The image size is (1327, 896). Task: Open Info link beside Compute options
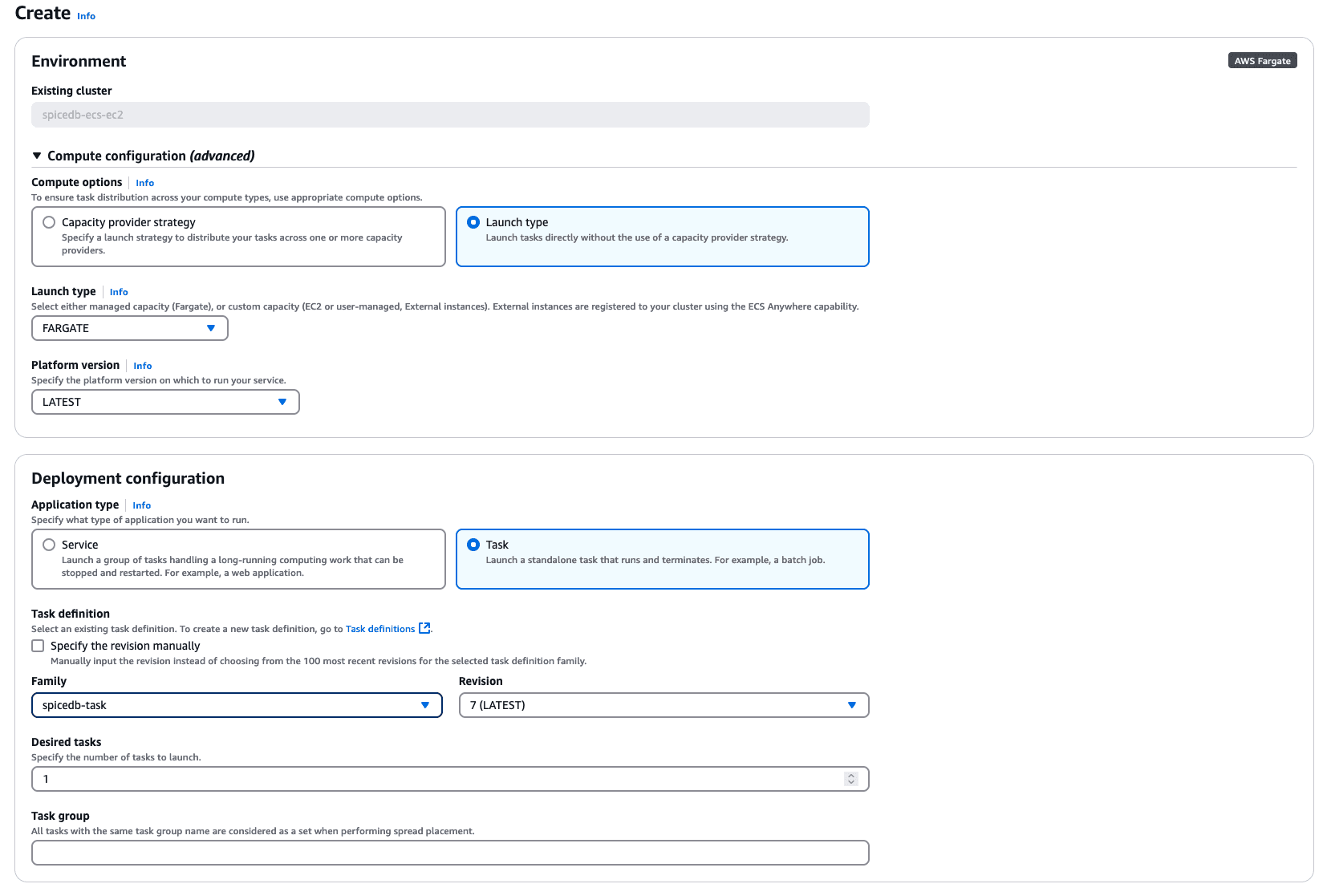(144, 183)
